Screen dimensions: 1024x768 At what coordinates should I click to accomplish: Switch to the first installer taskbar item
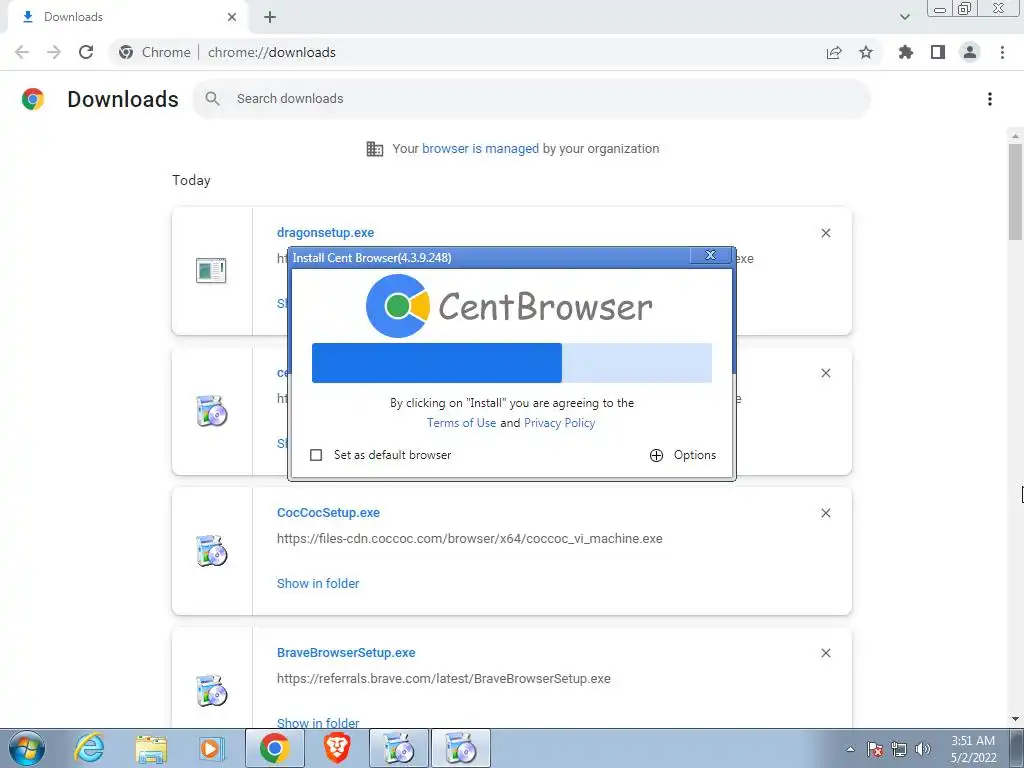coord(399,748)
